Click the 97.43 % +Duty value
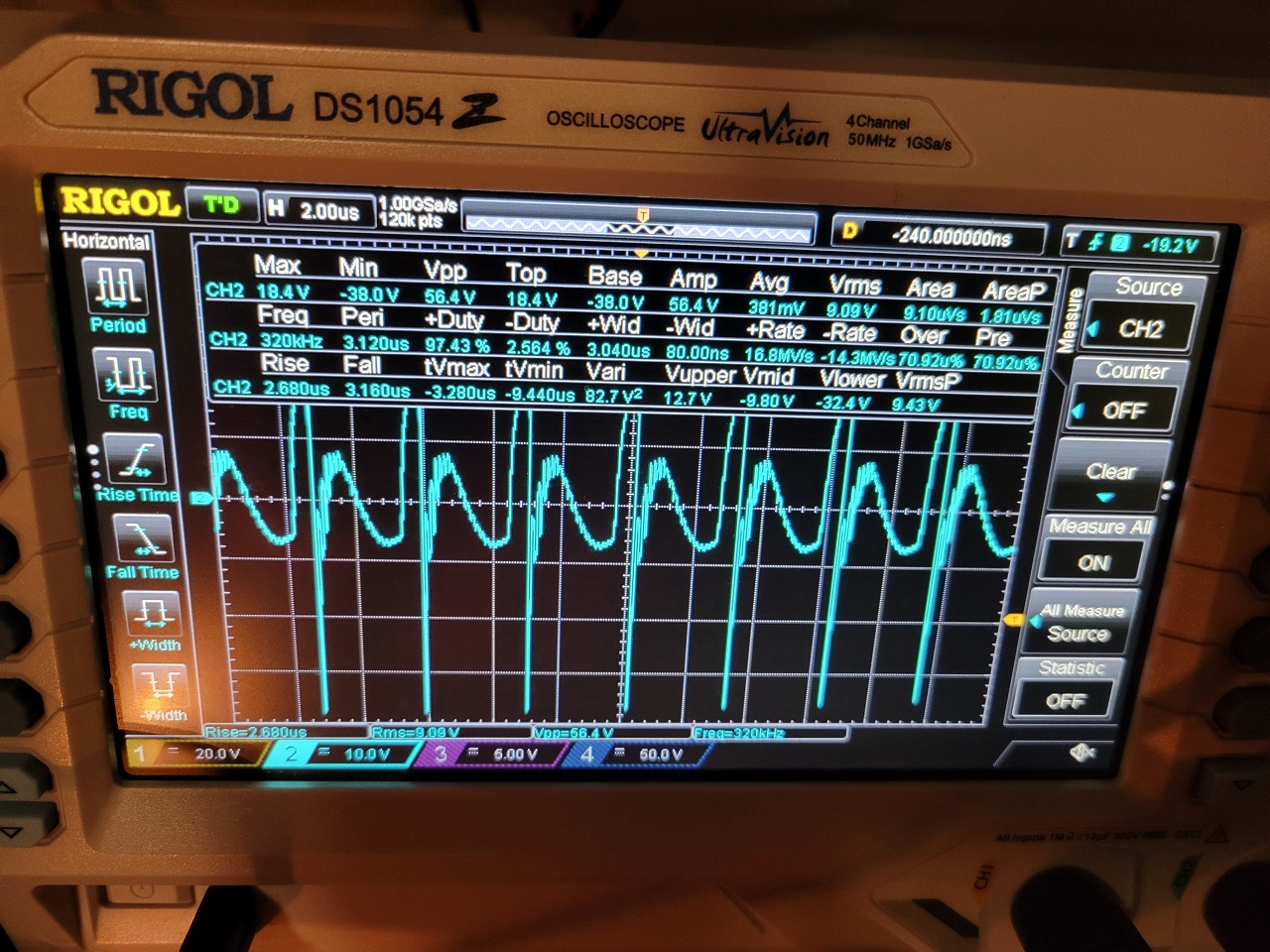This screenshot has width=1270, height=952. (x=456, y=346)
